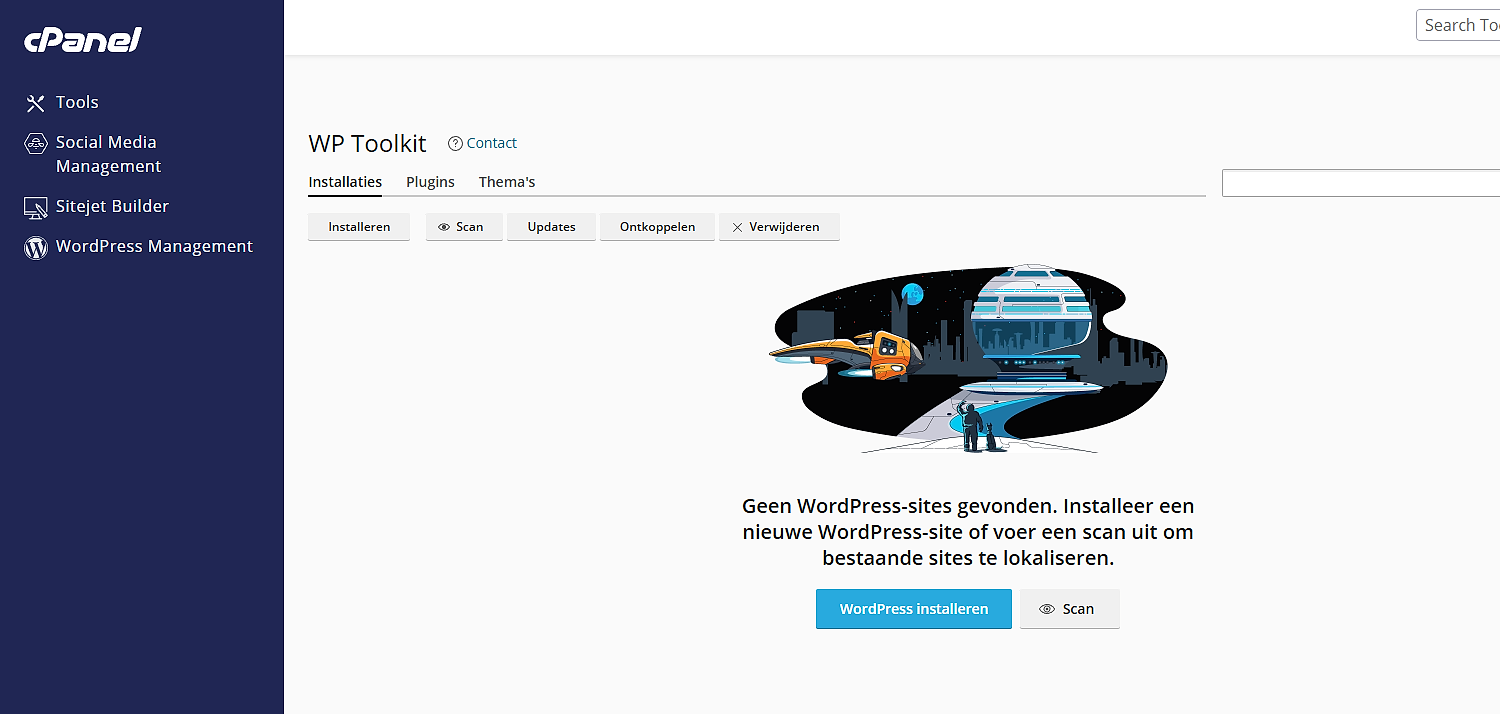Follow the Contact link

coord(491,143)
